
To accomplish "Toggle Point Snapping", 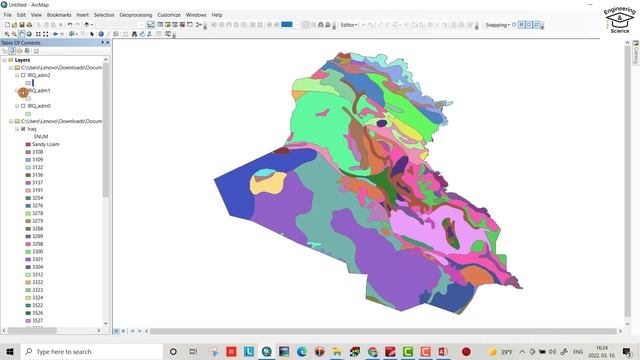I will (x=514, y=25).
